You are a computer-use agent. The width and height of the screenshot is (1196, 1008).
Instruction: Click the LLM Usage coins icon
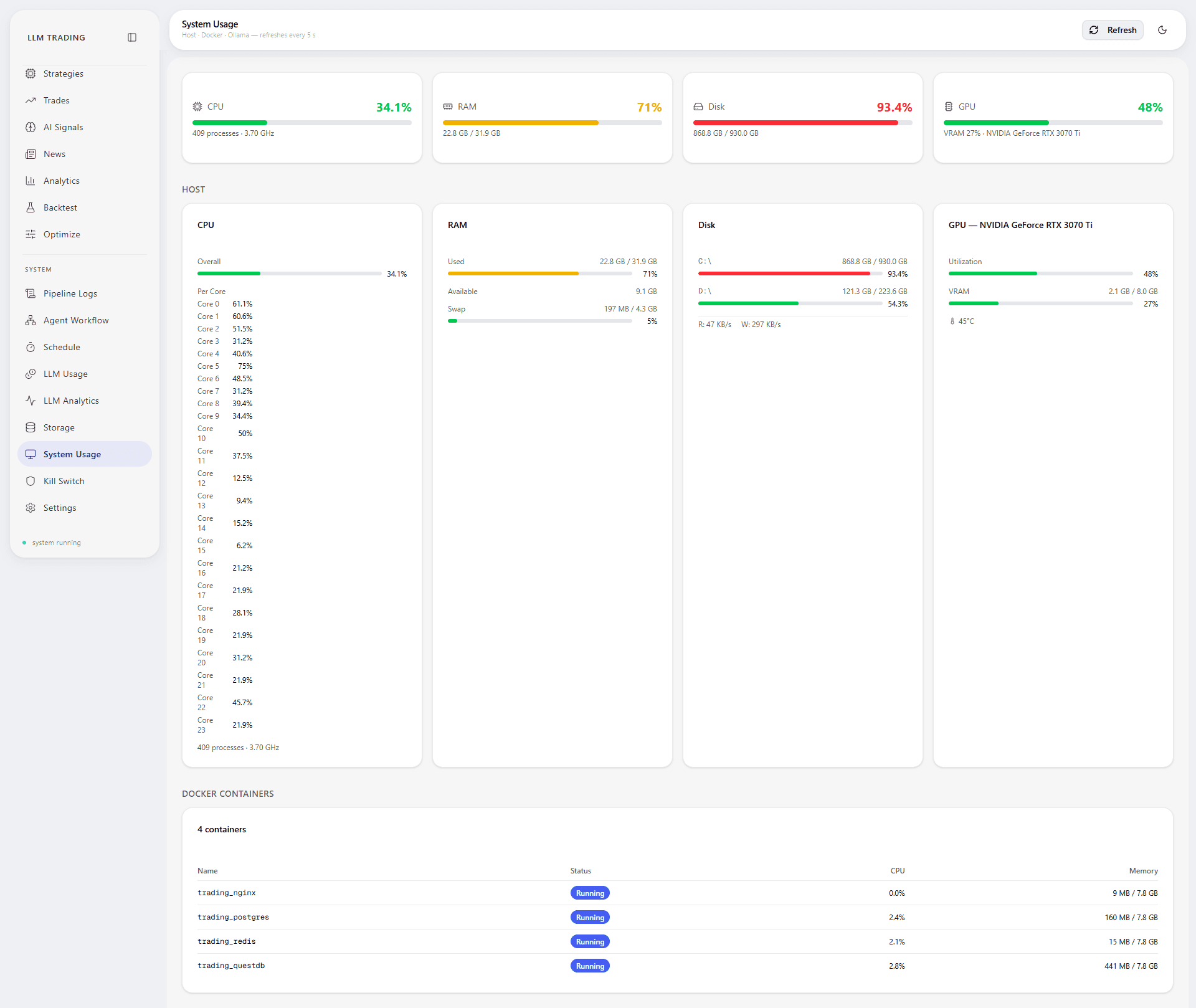[31, 374]
